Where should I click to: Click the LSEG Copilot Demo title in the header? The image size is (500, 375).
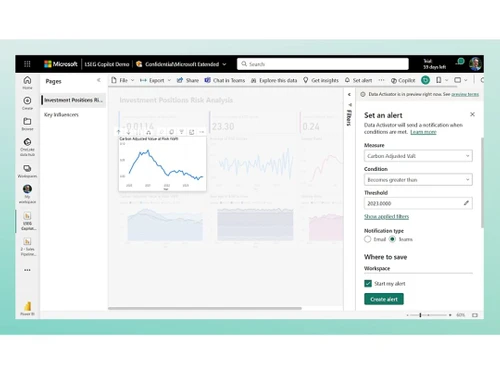coord(107,64)
